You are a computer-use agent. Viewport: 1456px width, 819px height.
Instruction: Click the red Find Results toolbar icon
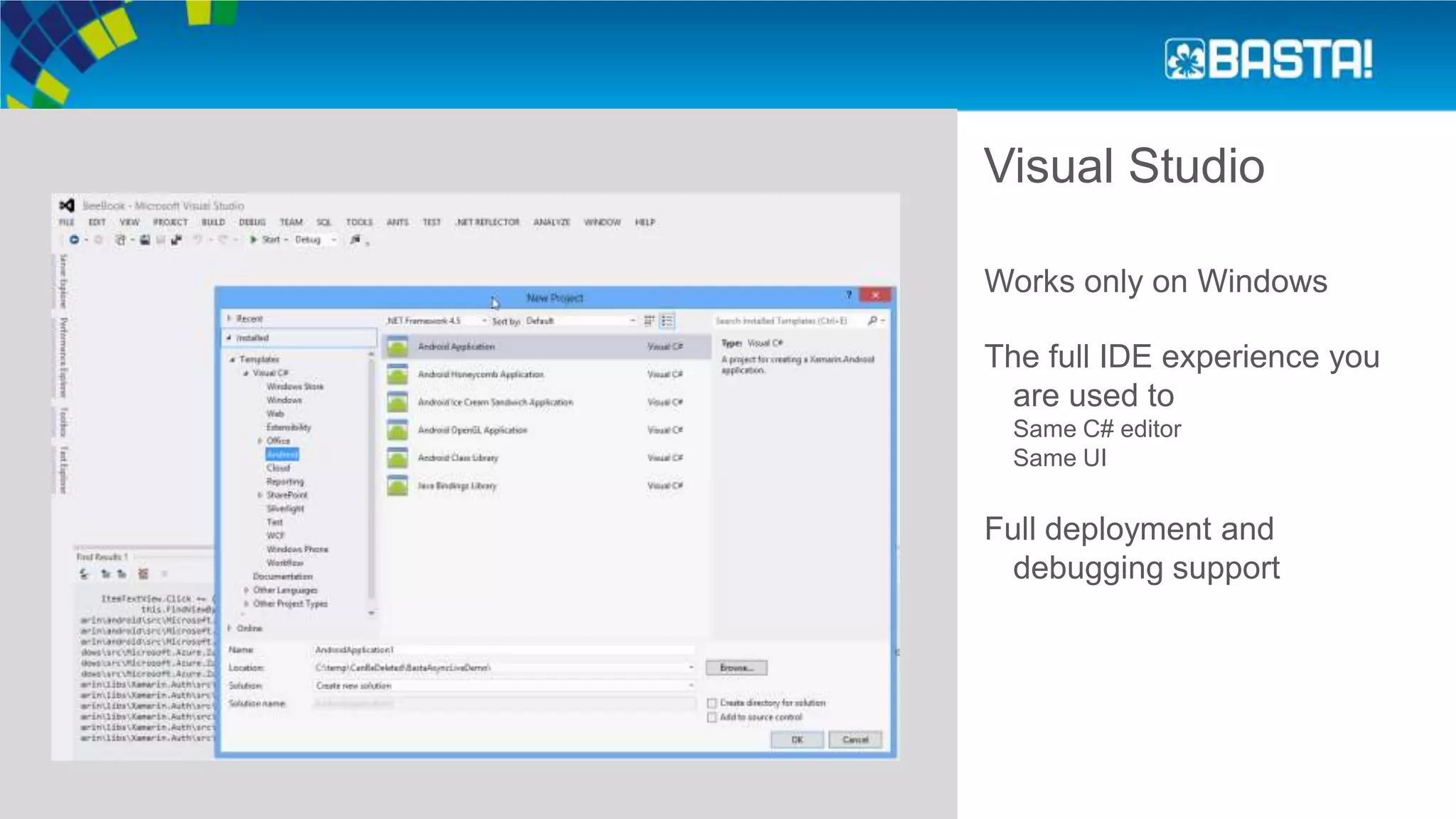[144, 574]
